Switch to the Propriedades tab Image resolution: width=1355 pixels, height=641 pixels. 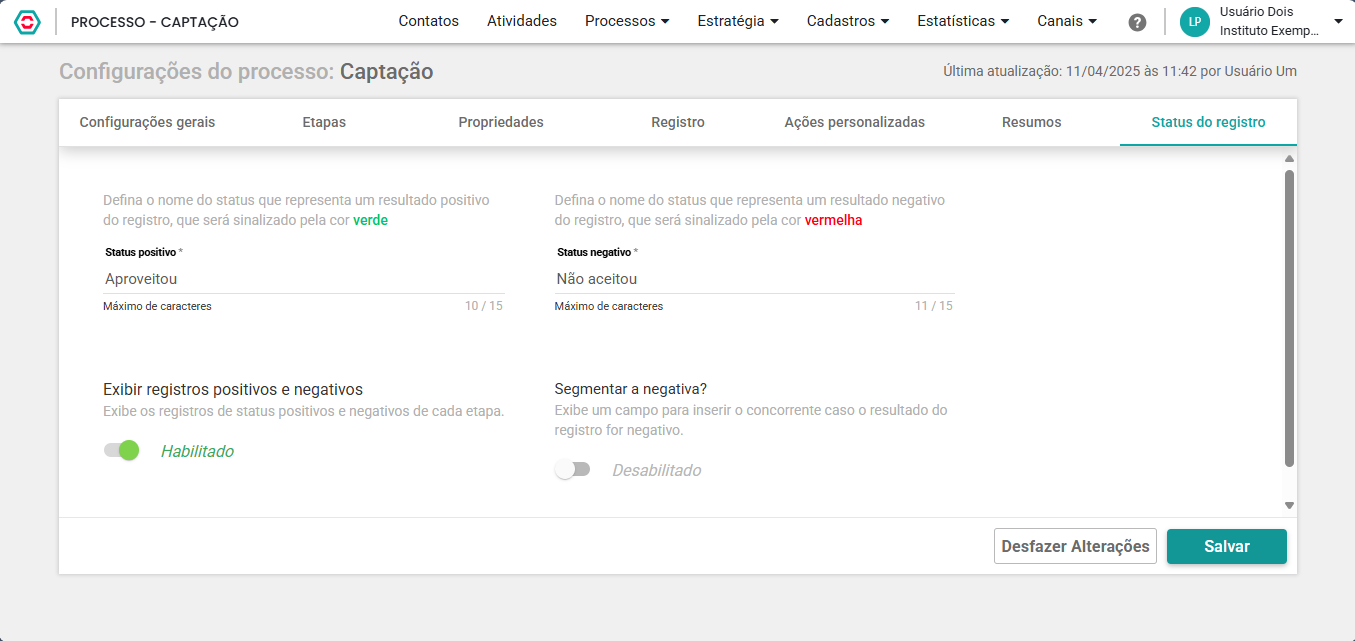(501, 122)
